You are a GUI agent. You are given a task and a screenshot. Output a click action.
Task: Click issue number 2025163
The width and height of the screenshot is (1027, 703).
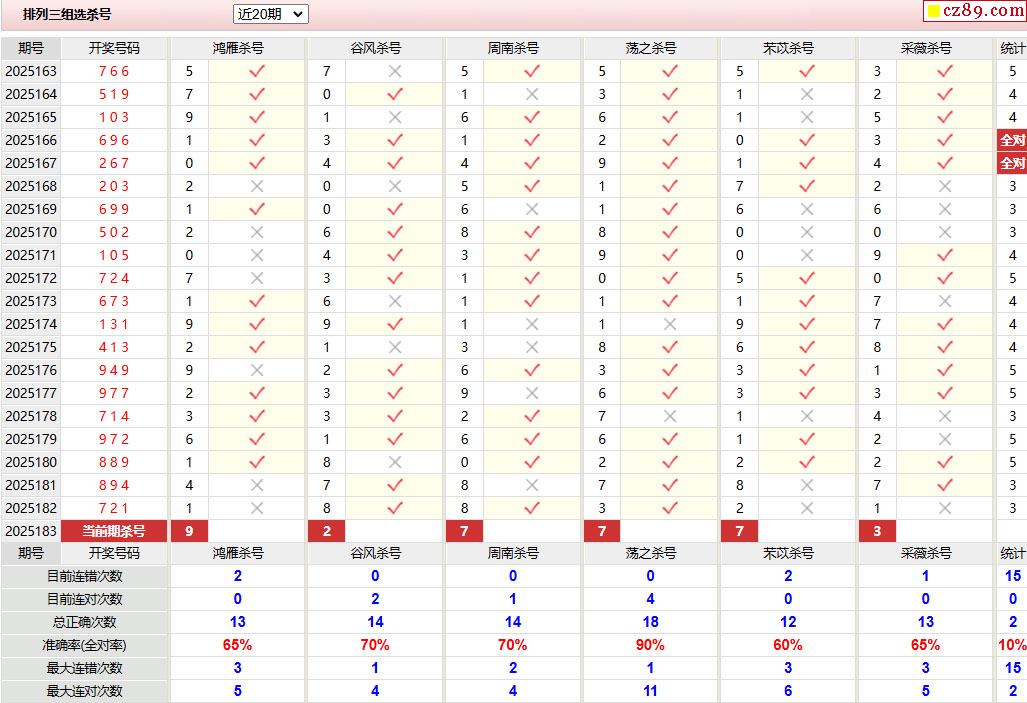click(31, 71)
